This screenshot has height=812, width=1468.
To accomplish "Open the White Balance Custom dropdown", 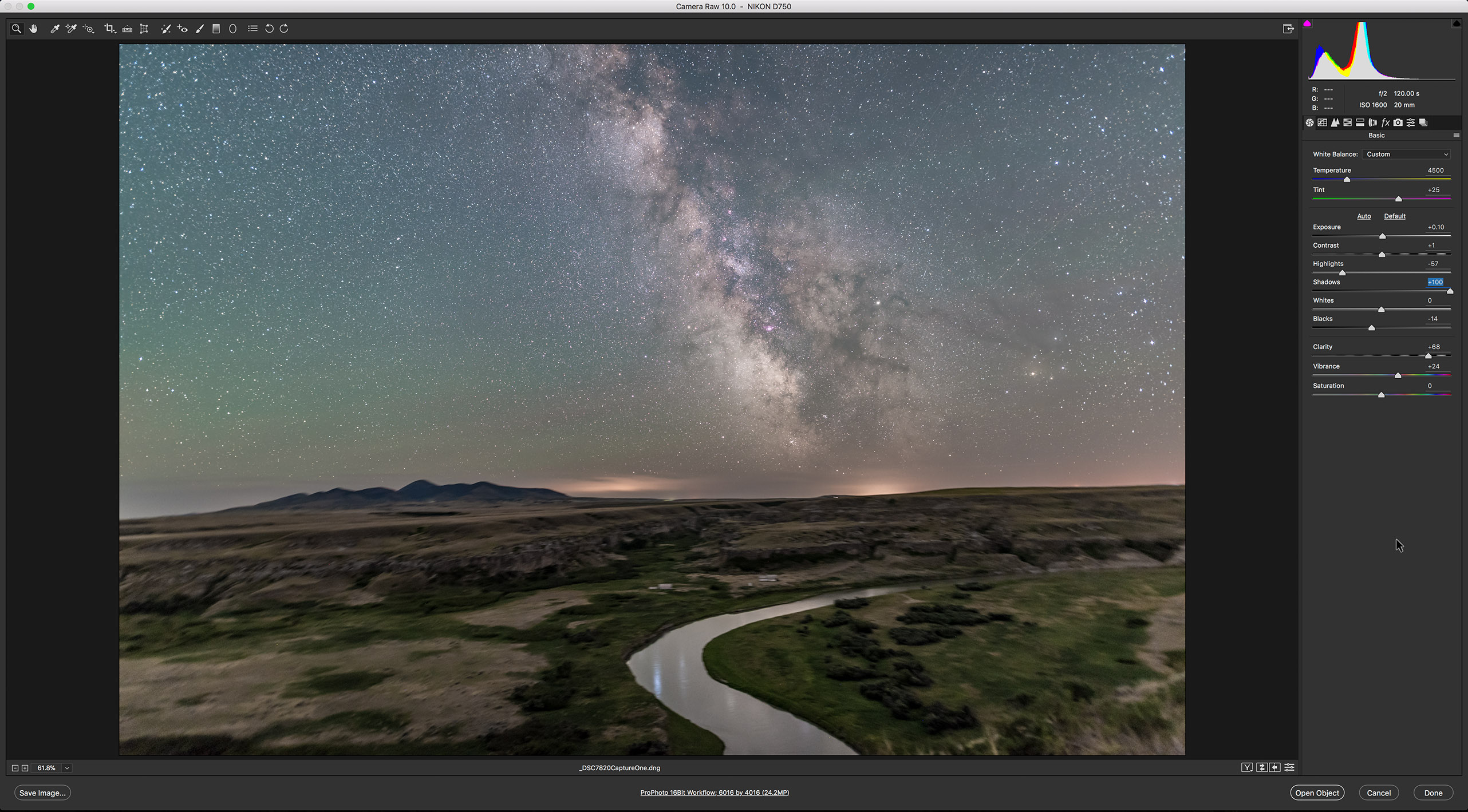I will pyautogui.click(x=1407, y=155).
